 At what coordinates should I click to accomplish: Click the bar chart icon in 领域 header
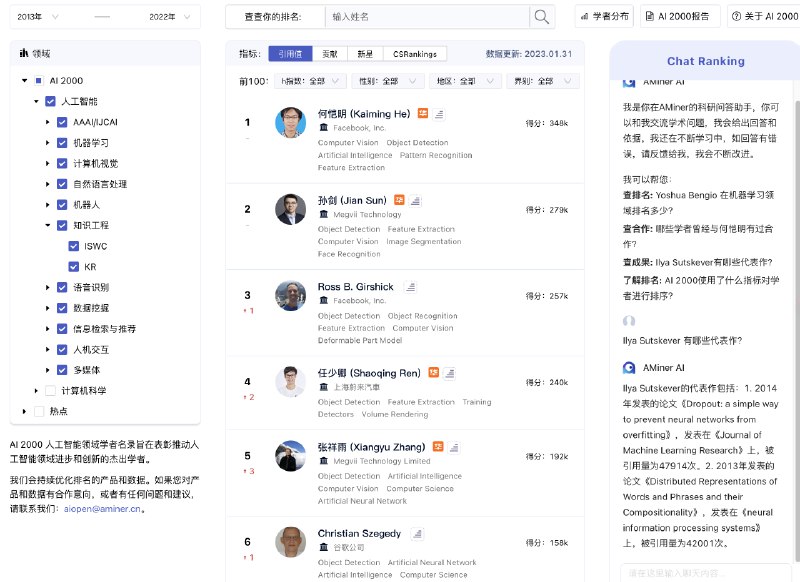[x=23, y=53]
